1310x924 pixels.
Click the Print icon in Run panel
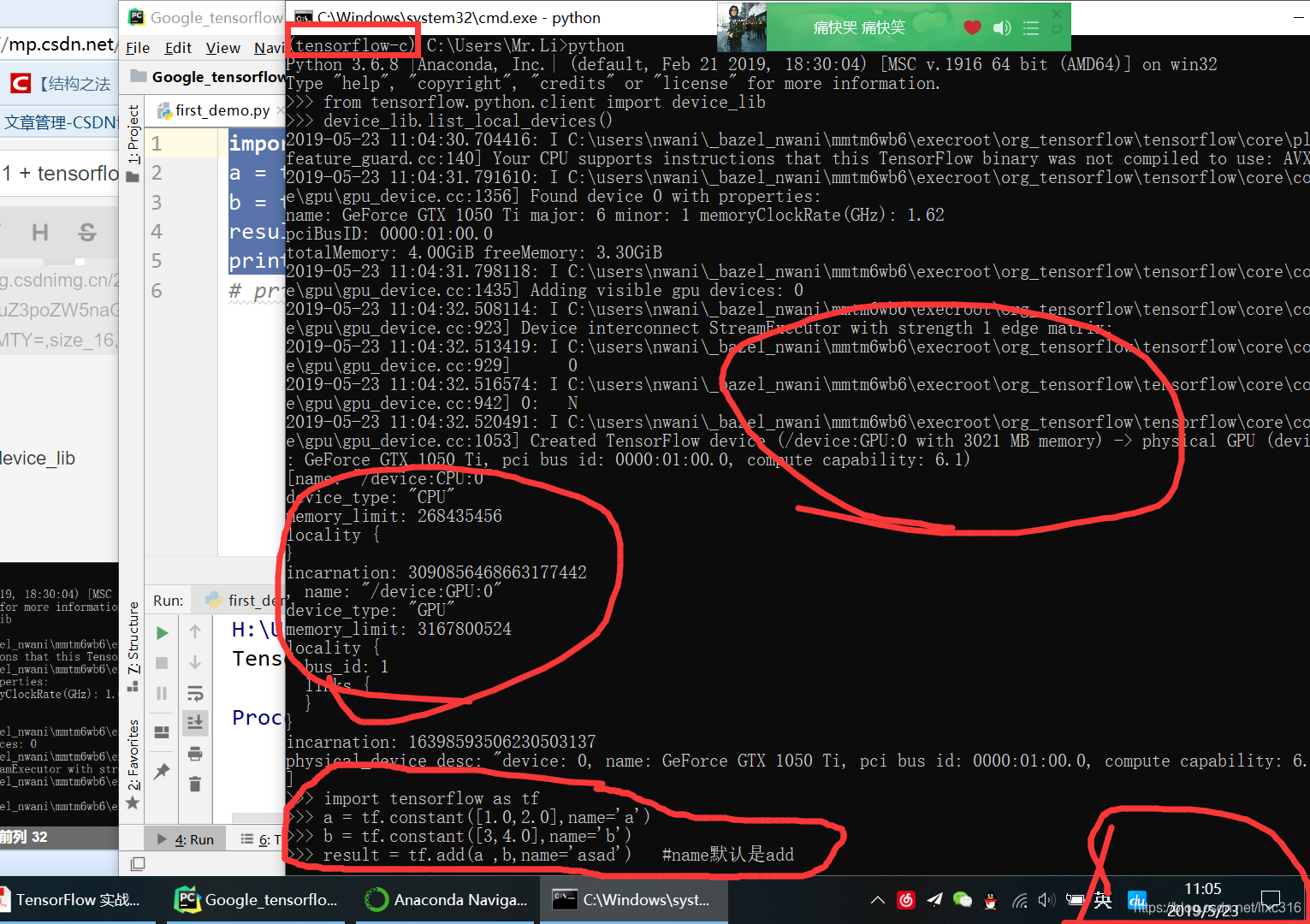[x=195, y=754]
